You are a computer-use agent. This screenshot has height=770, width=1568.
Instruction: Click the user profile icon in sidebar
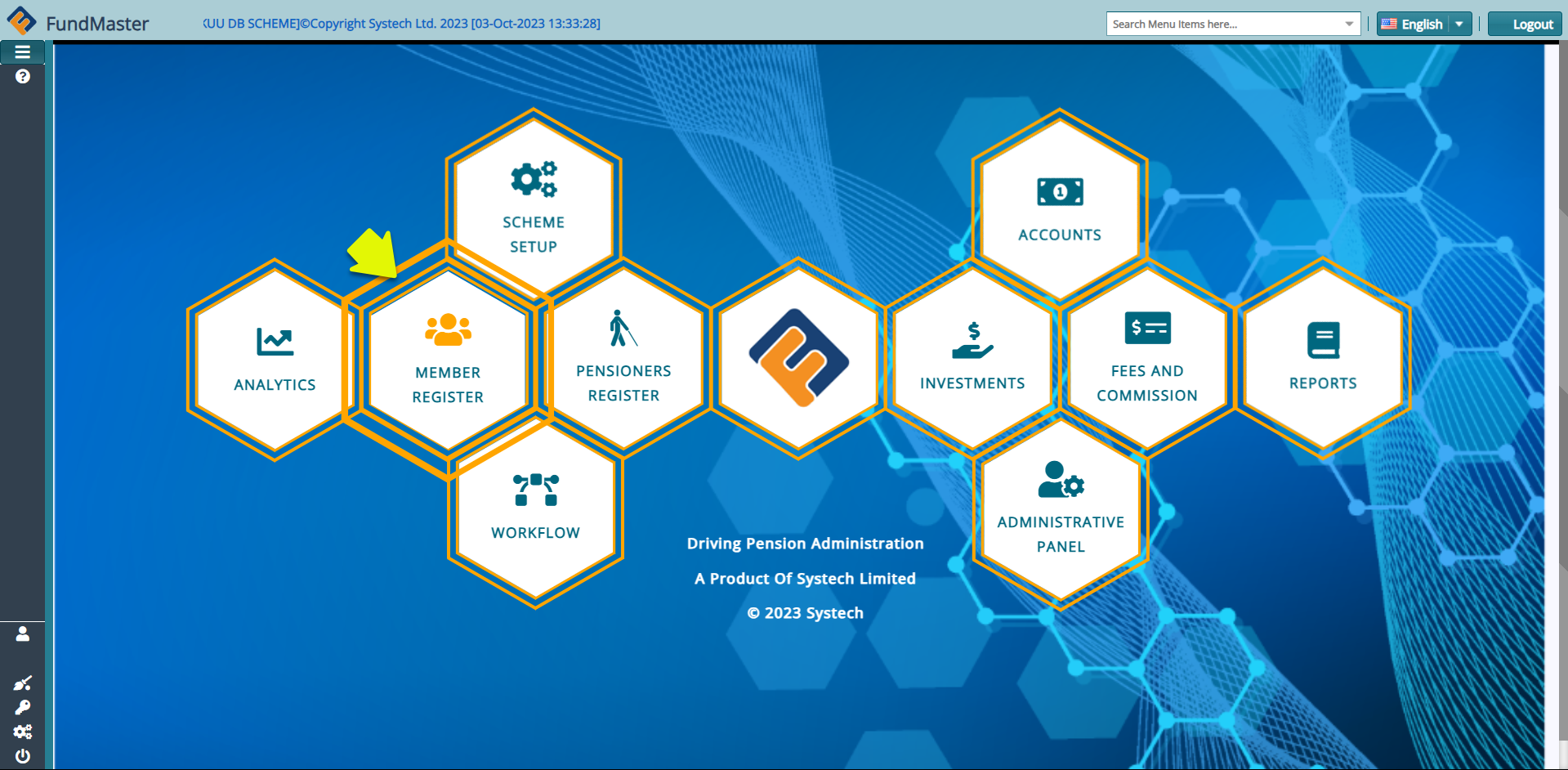click(x=23, y=634)
